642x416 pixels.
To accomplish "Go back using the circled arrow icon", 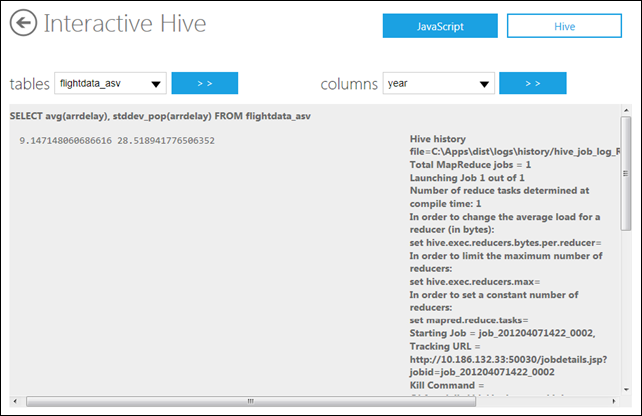I will (x=23, y=23).
